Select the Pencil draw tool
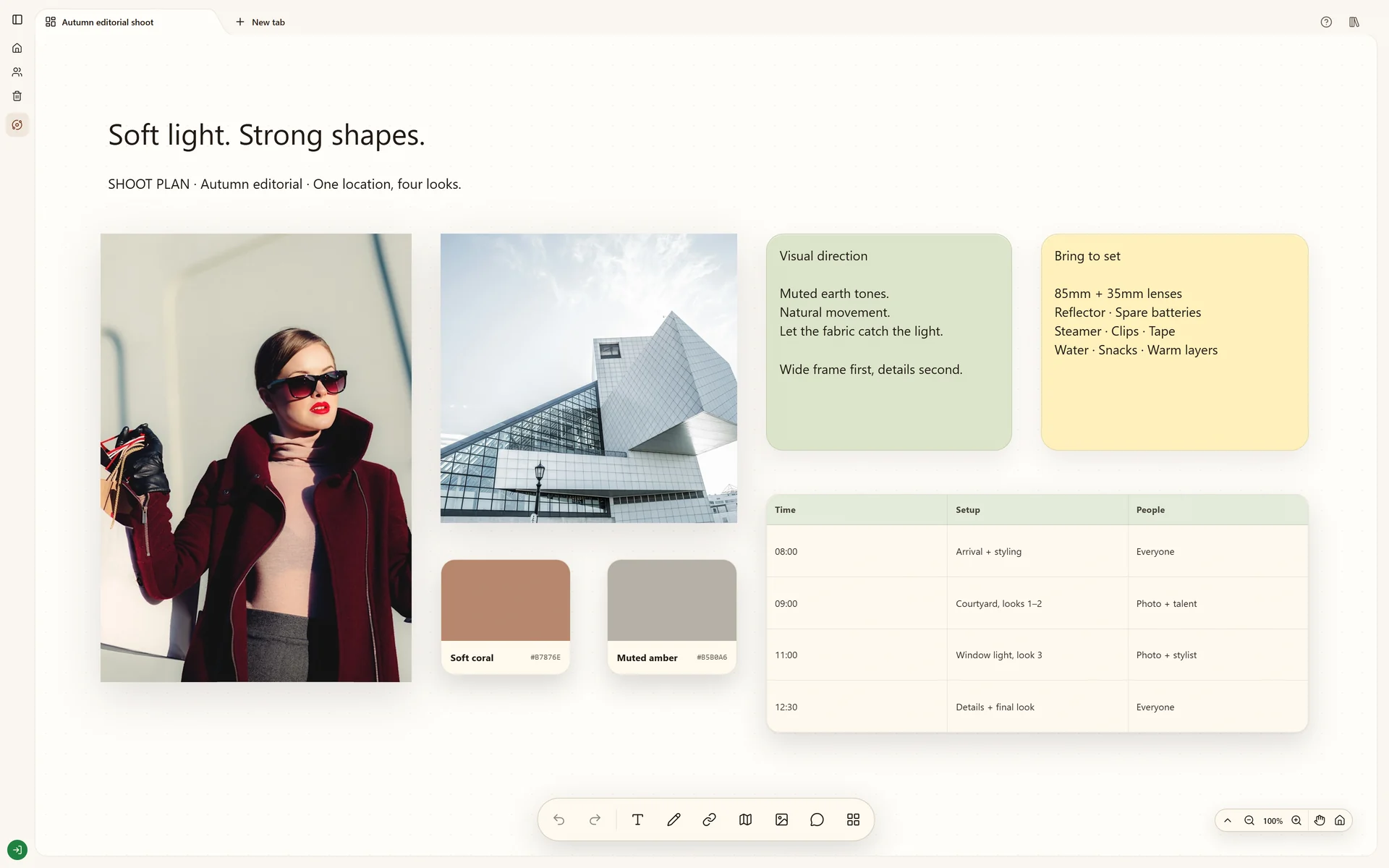1389x868 pixels. [674, 820]
